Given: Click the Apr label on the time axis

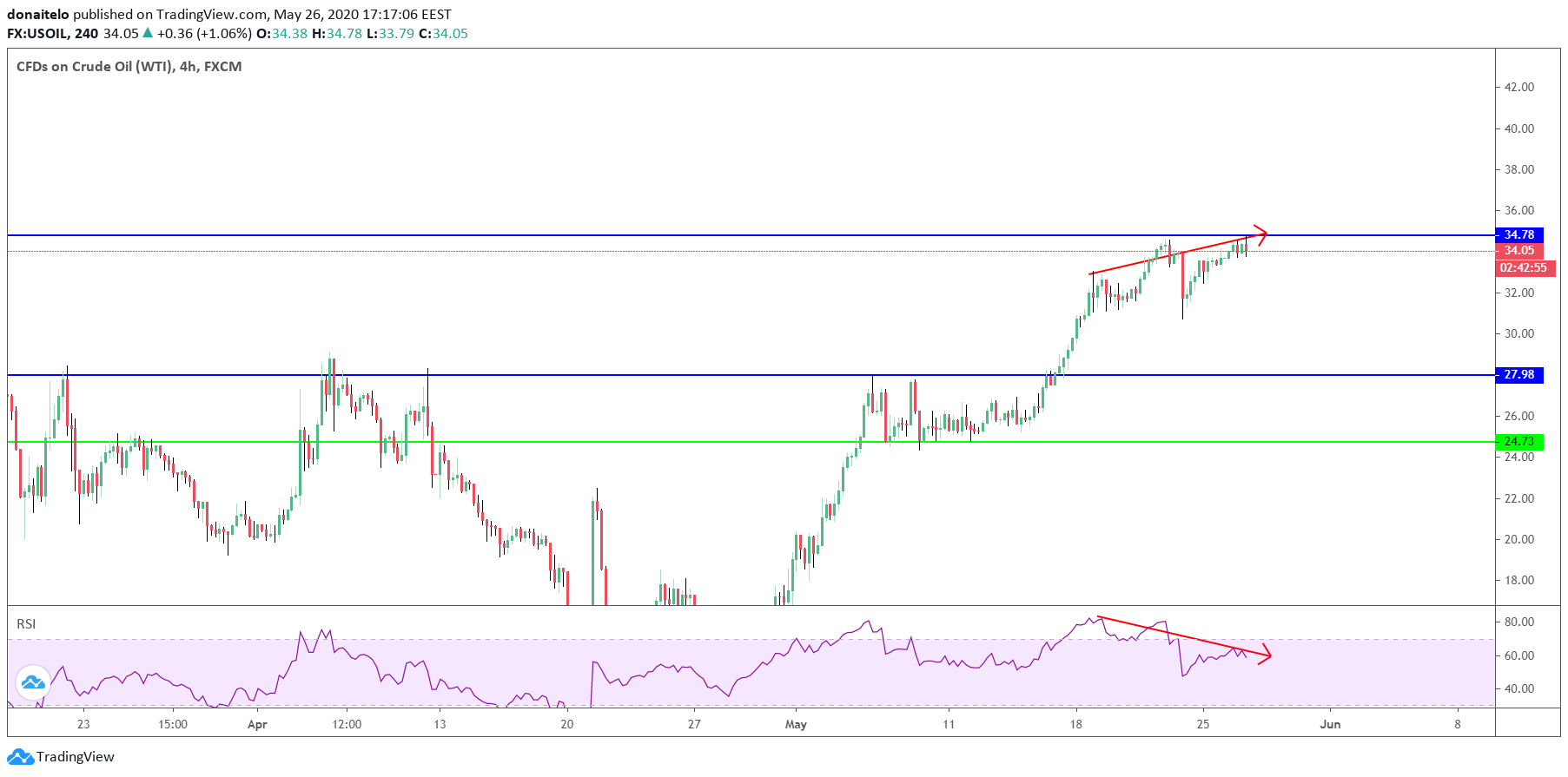Looking at the screenshot, I should [x=257, y=724].
